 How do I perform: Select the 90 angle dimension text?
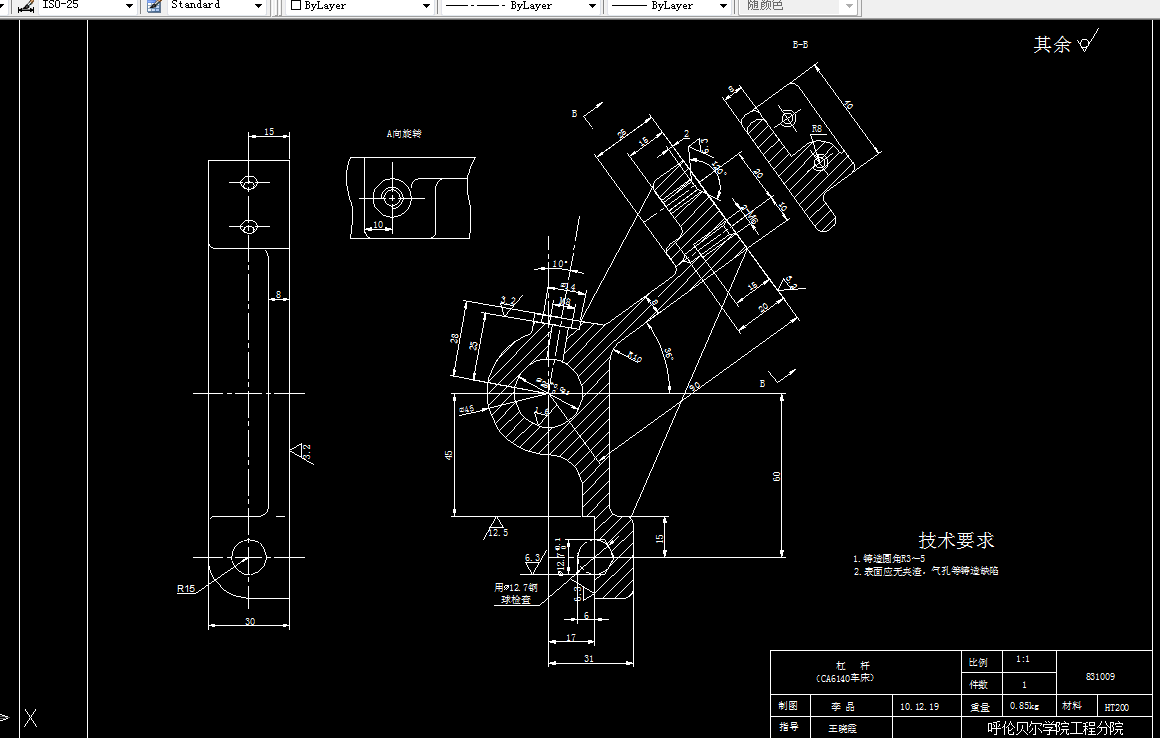click(x=694, y=387)
